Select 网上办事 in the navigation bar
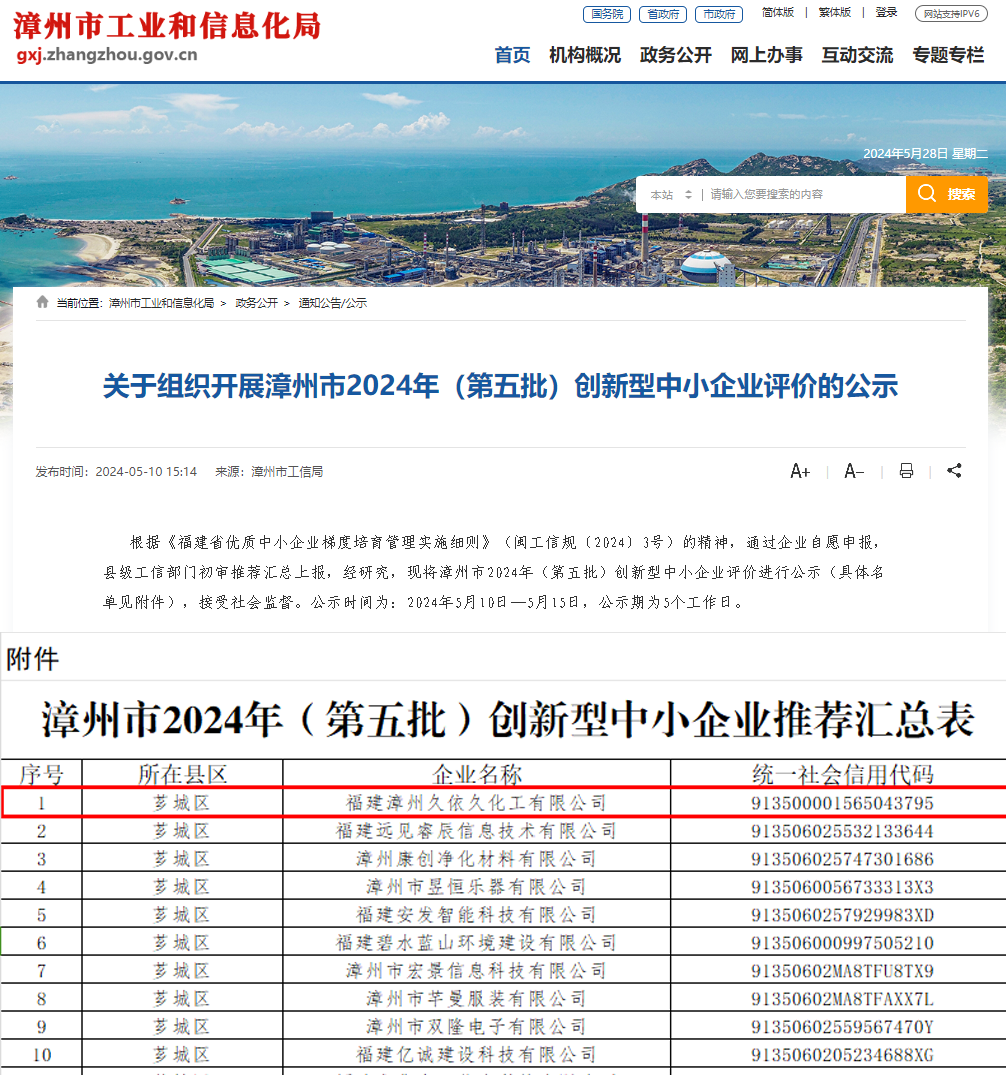 (x=766, y=55)
